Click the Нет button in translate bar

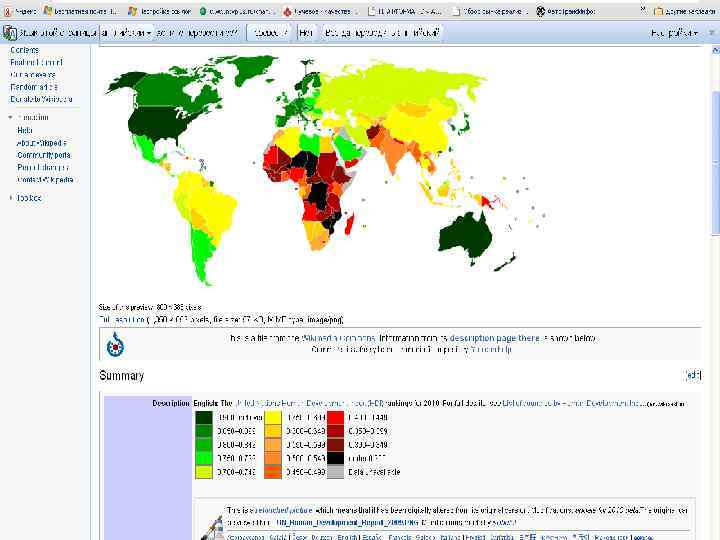coord(306,33)
